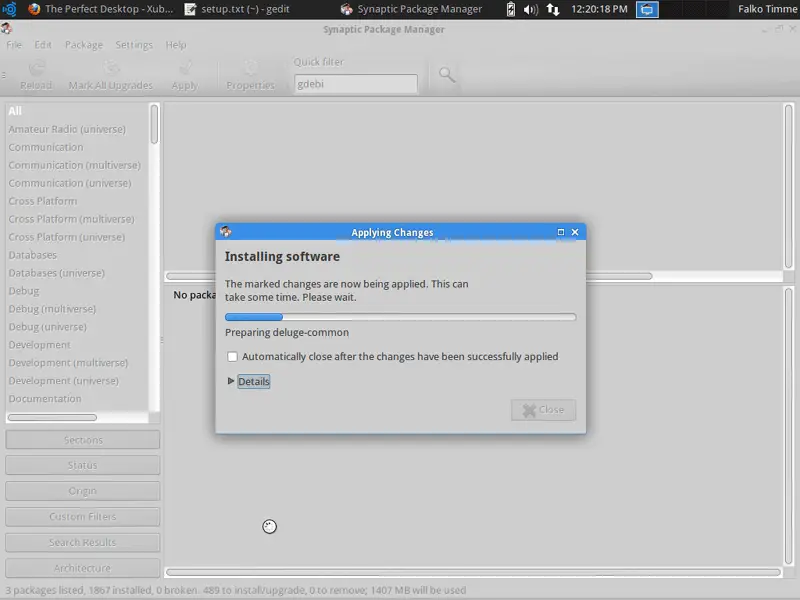This screenshot has width=800, height=600.
Task: Select Development (universe) category
Action: pyautogui.click(x=77, y=381)
